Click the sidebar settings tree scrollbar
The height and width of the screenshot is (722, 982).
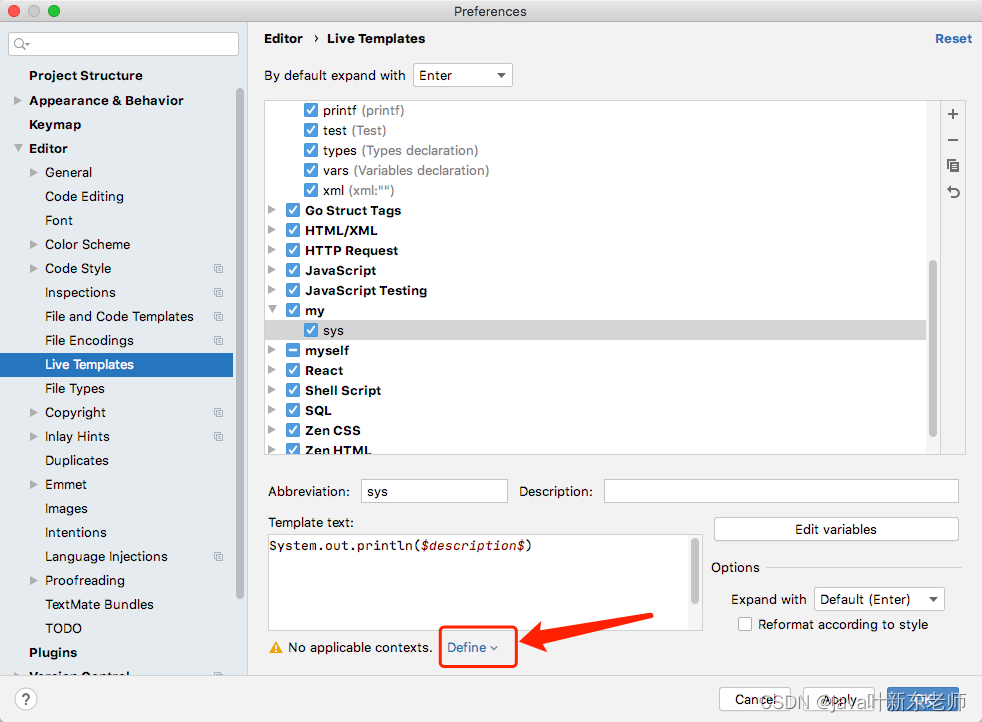pyautogui.click(x=239, y=343)
